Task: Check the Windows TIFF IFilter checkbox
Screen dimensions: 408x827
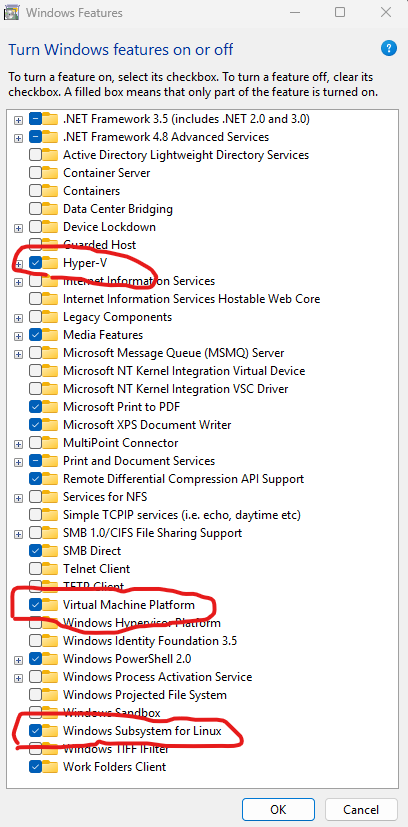Action: point(35,748)
